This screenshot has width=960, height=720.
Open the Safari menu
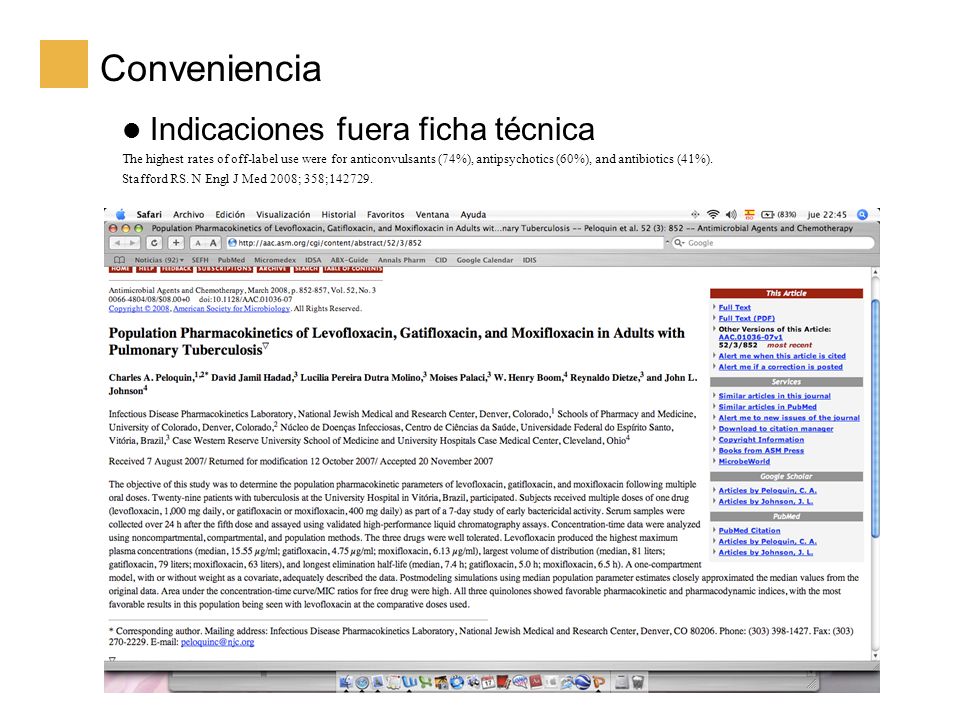pyautogui.click(x=149, y=215)
